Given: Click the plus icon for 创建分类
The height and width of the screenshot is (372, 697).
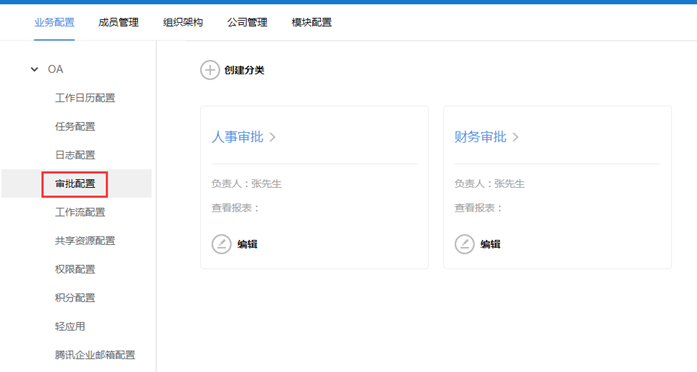Looking at the screenshot, I should [x=210, y=70].
